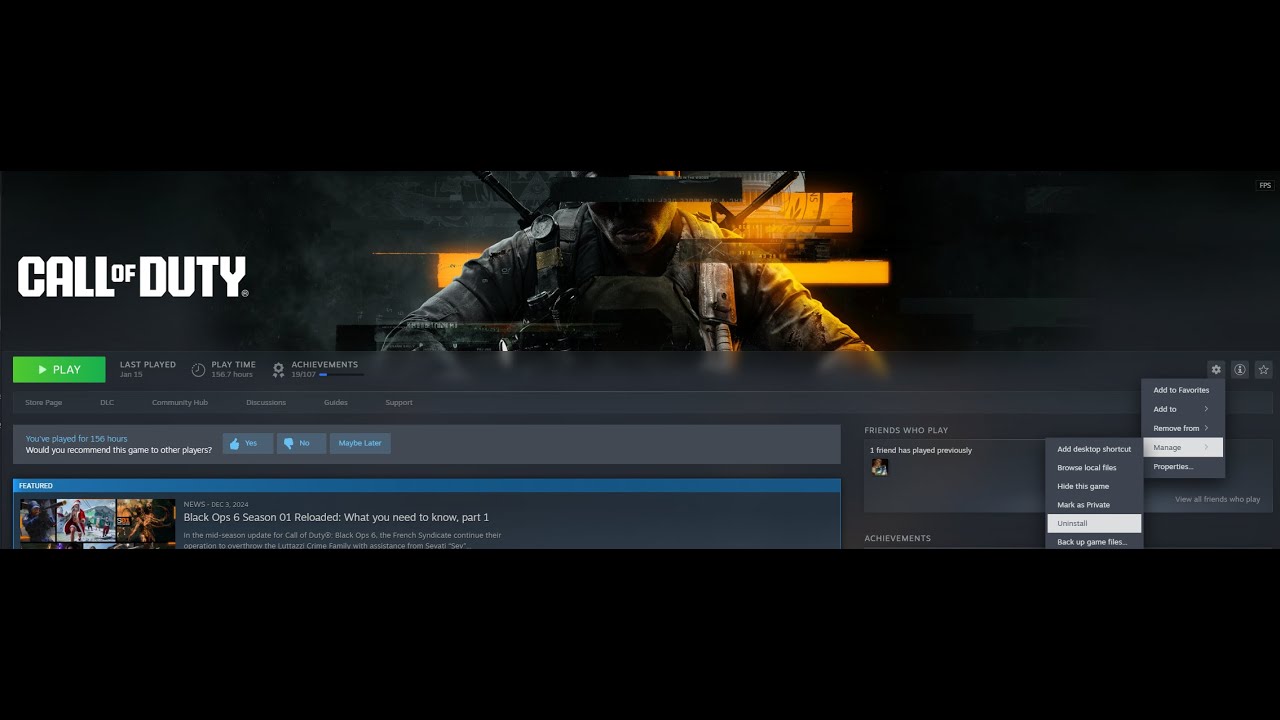1280x720 pixels.
Task: Open the Support tab
Action: pos(399,402)
